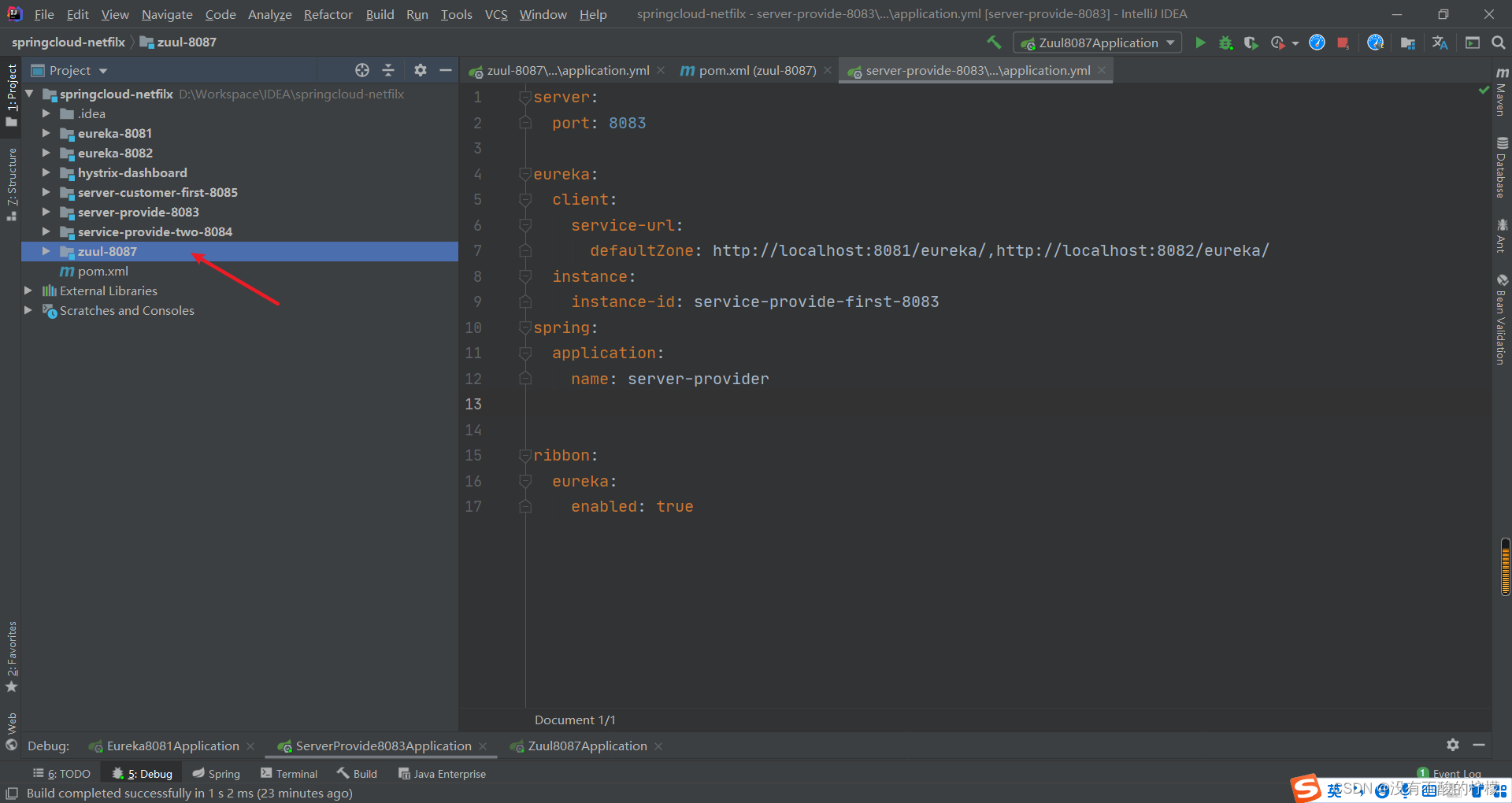Open the Favorites tool window

pos(11,657)
